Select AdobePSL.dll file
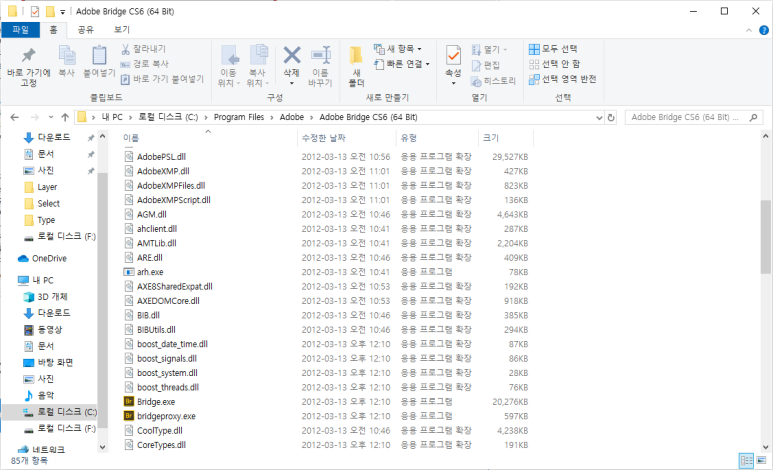Viewport: 773px width, 470px height. (161, 157)
